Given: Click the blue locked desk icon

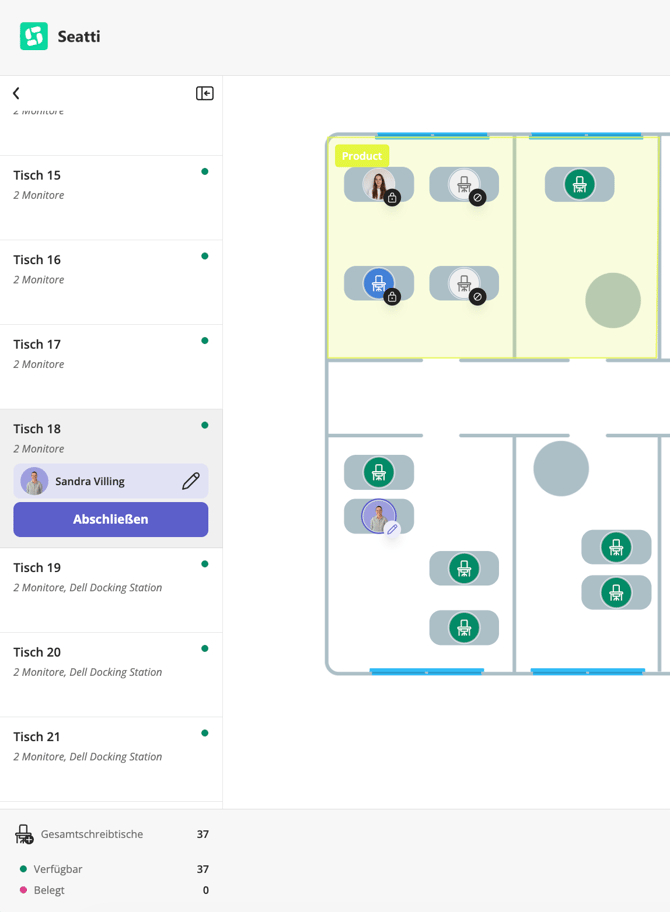Looking at the screenshot, I should pyautogui.click(x=379, y=283).
